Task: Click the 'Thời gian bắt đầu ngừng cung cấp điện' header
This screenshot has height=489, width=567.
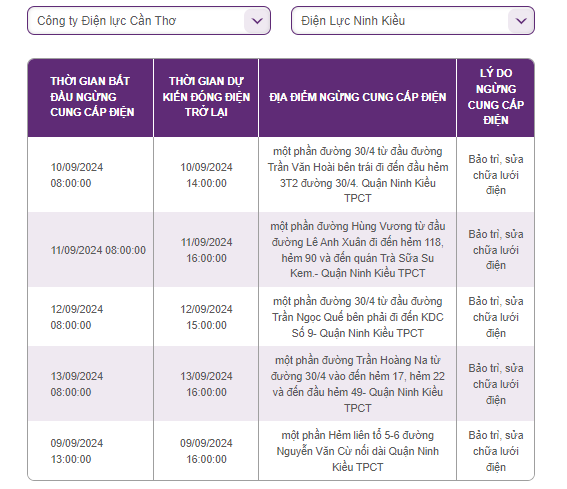Action: point(92,97)
